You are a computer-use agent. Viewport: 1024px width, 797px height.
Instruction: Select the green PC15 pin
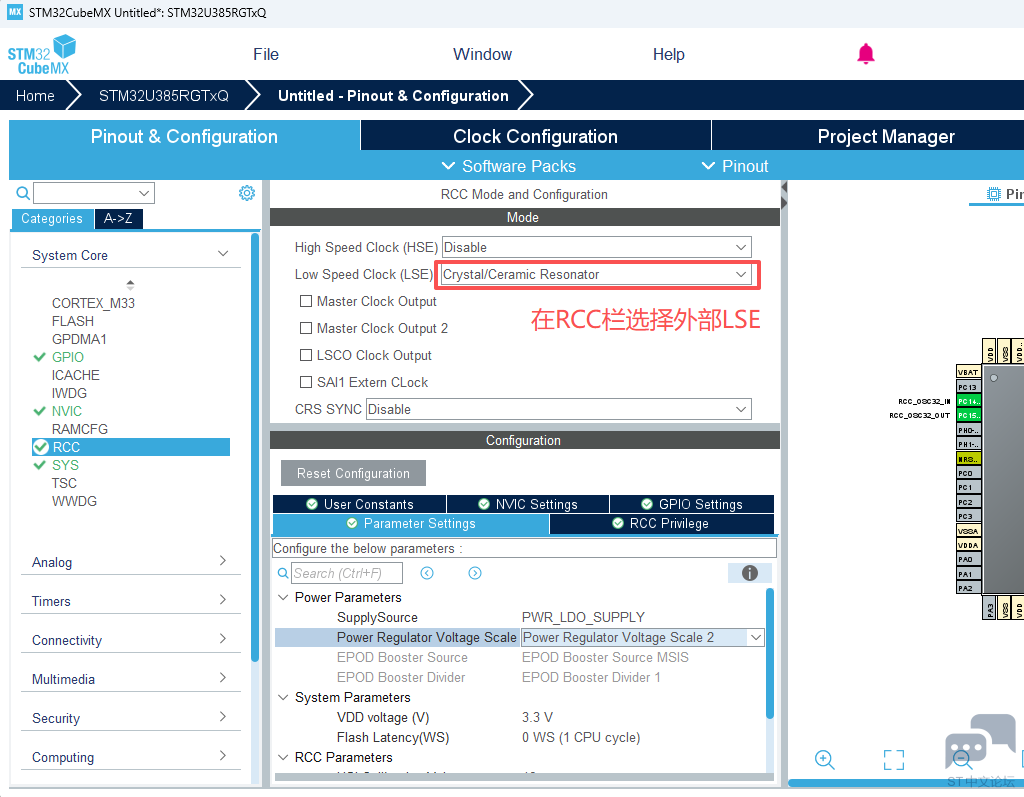(968, 415)
